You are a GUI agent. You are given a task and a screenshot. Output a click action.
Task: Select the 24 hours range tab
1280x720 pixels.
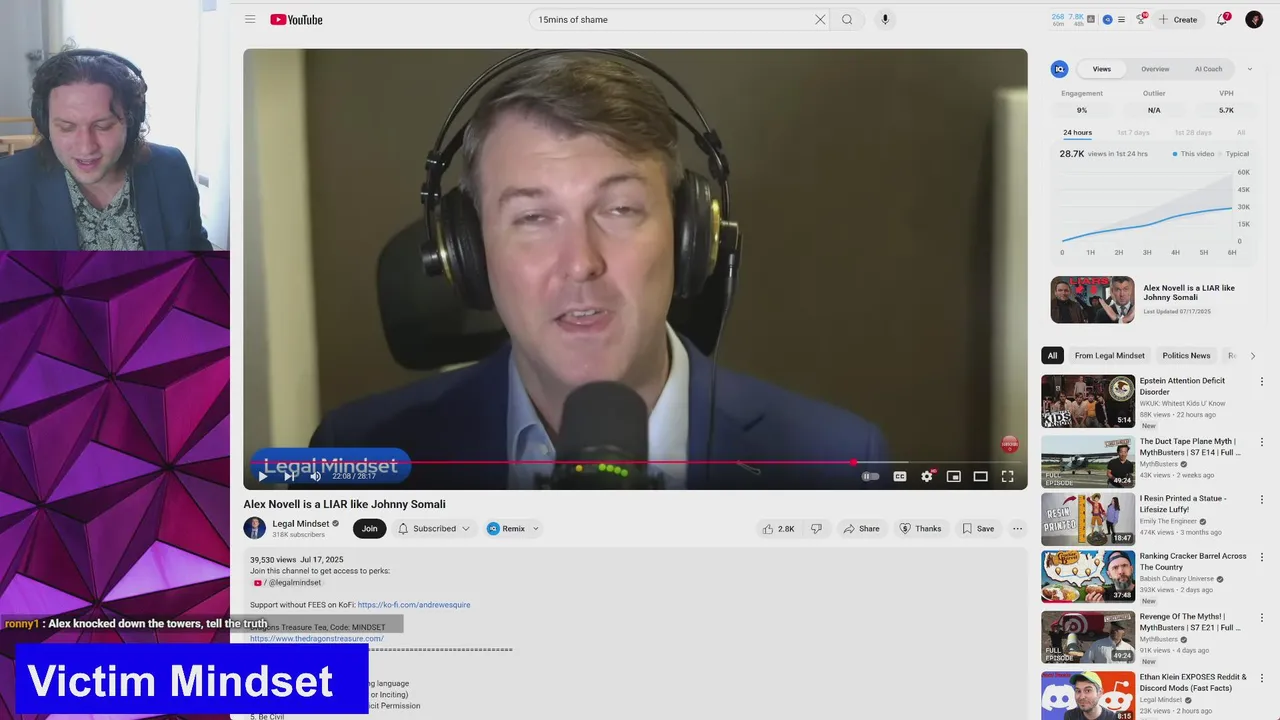coord(1077,132)
